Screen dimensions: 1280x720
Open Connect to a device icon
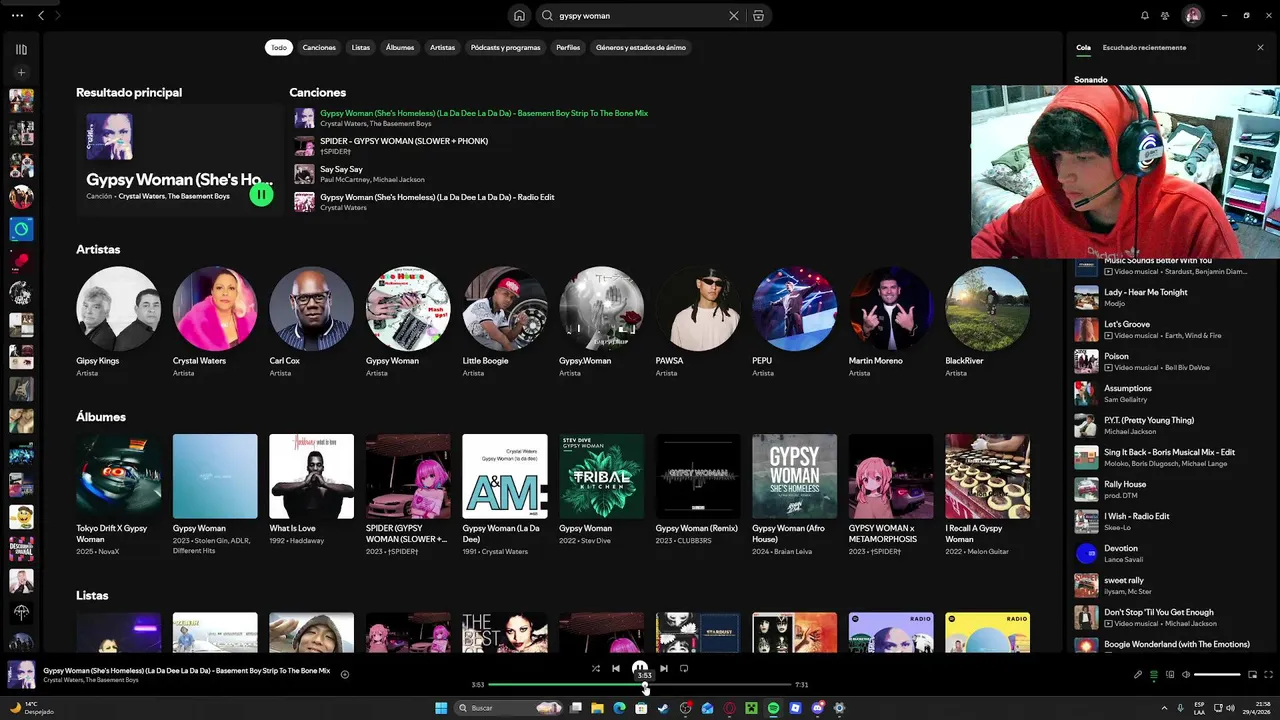[x=1170, y=674]
